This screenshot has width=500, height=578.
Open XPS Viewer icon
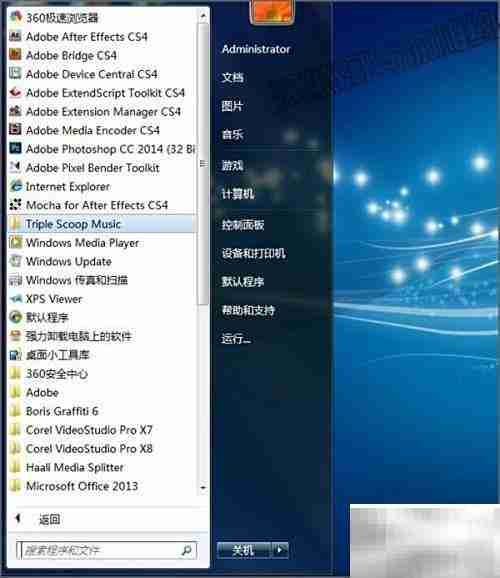[15, 299]
